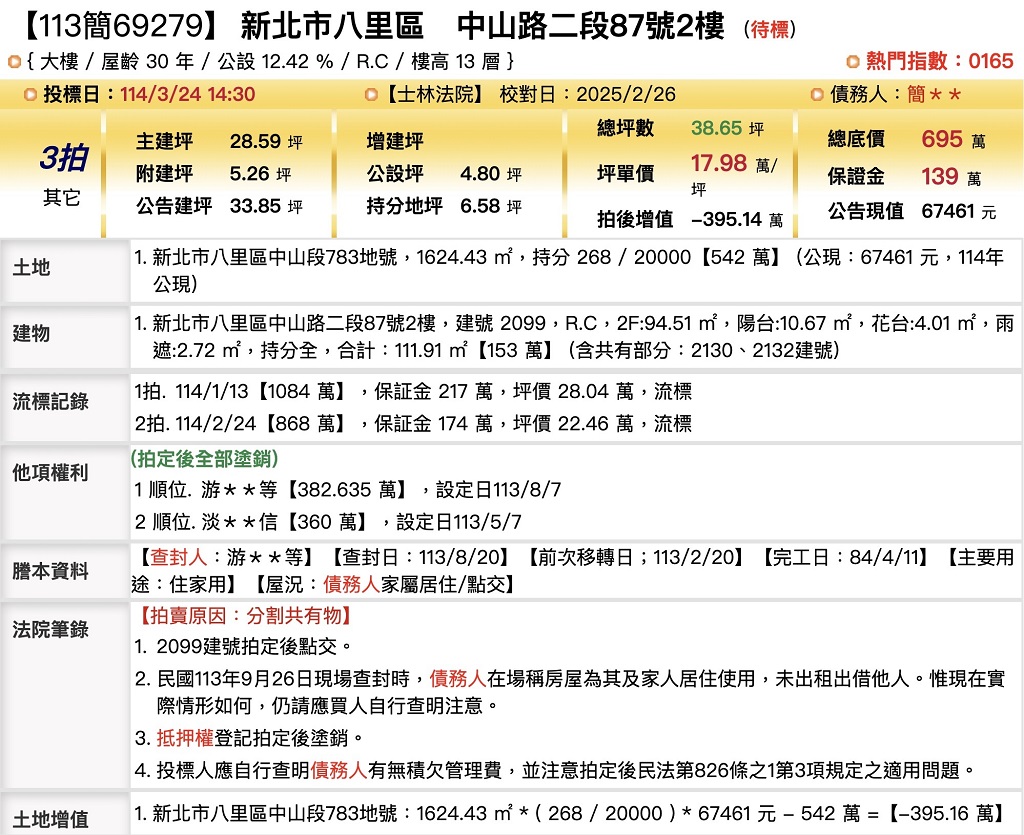Click the 3拍 auction round badge
The height and width of the screenshot is (835, 1024).
63,158
